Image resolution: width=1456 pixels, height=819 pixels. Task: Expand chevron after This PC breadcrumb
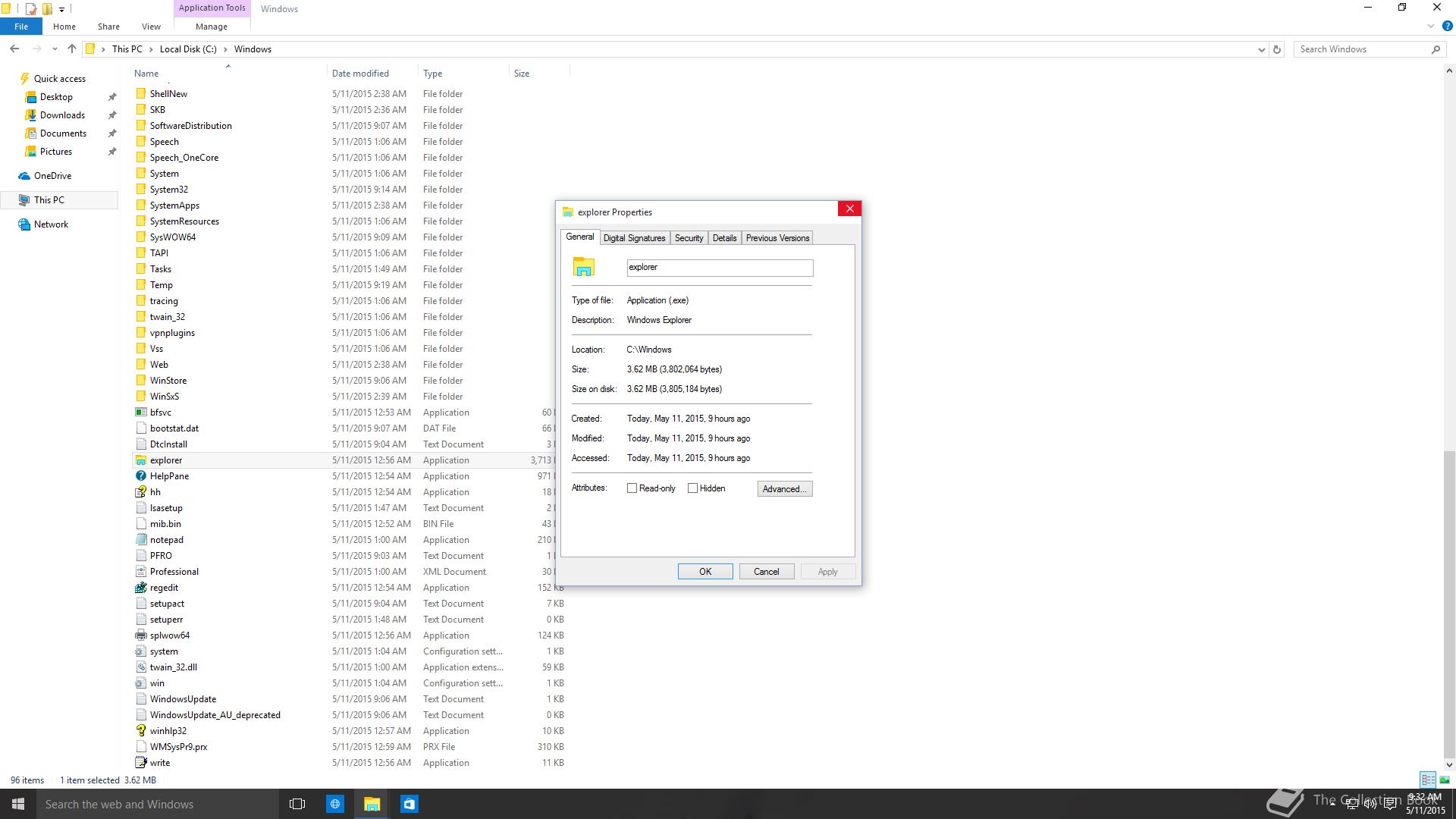click(x=151, y=49)
